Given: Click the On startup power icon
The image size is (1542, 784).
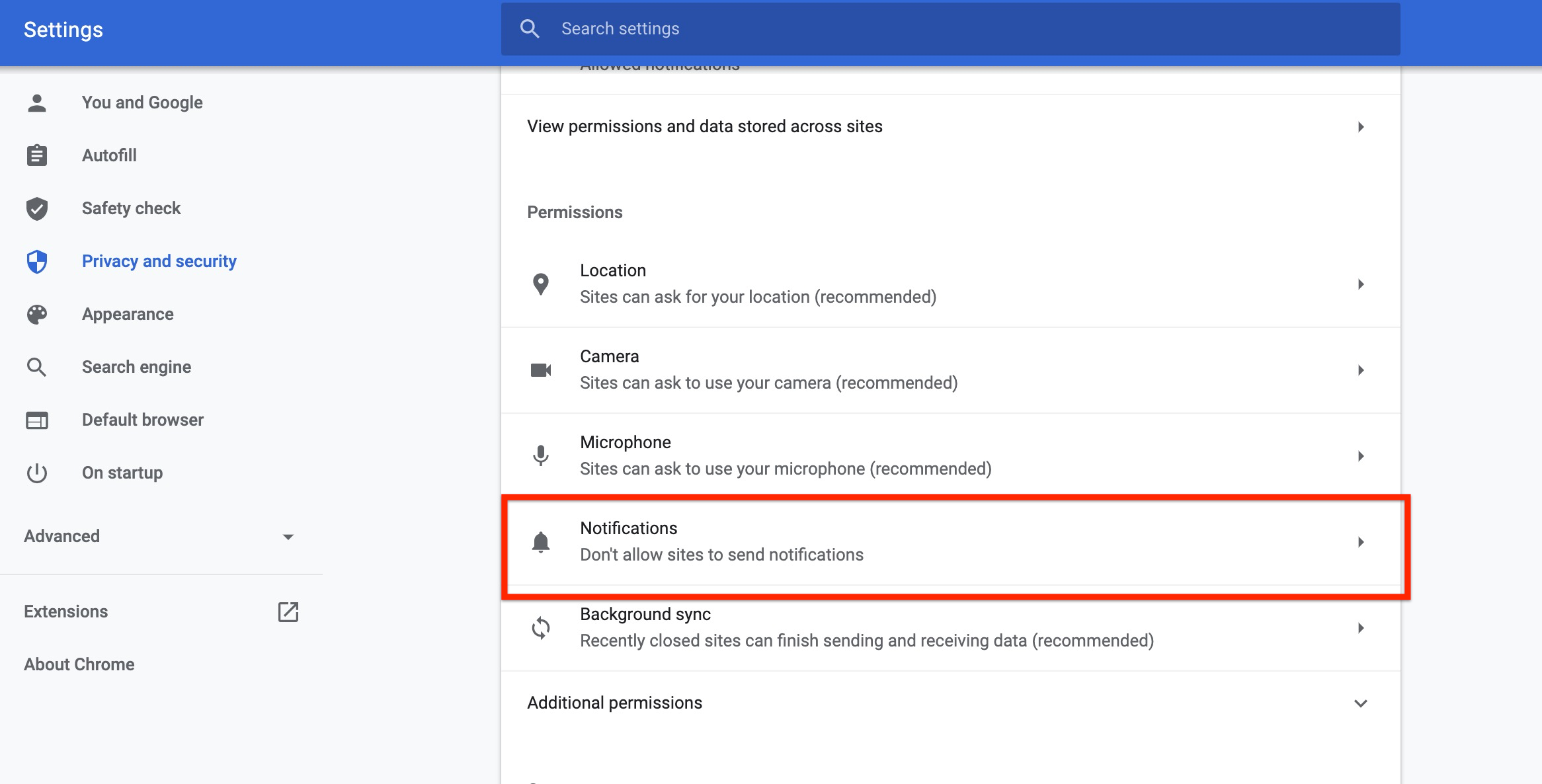Looking at the screenshot, I should click(37, 473).
